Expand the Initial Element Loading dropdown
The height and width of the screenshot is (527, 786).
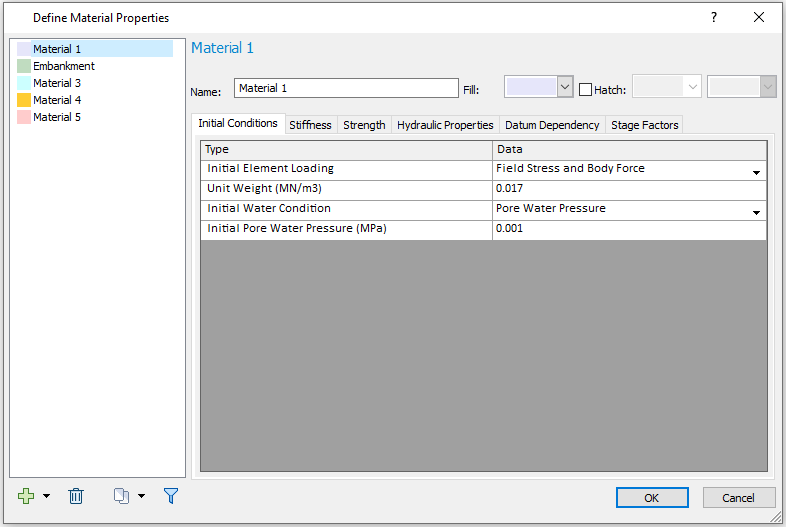pos(756,172)
